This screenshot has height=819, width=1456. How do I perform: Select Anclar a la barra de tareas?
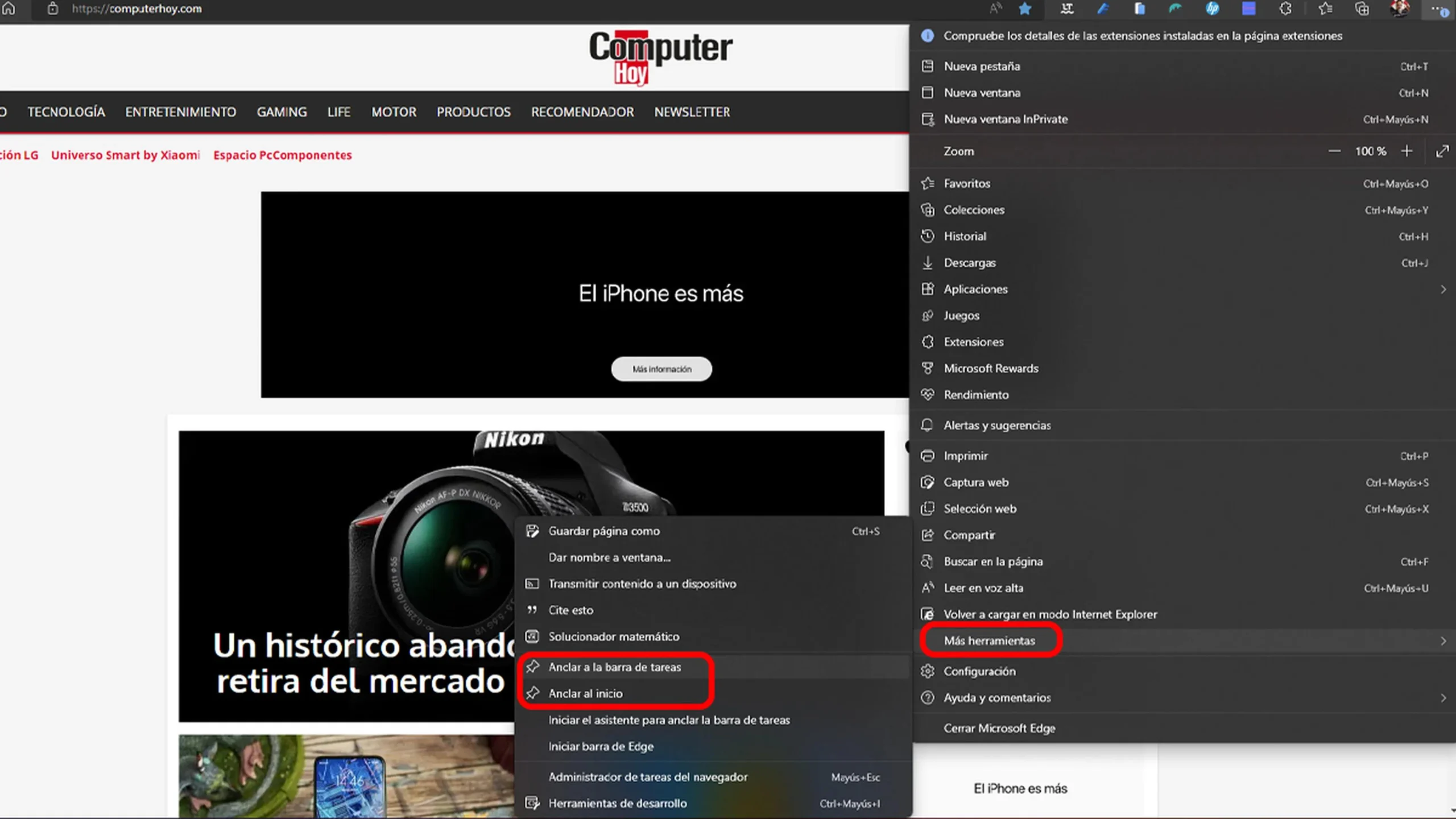tap(714, 667)
